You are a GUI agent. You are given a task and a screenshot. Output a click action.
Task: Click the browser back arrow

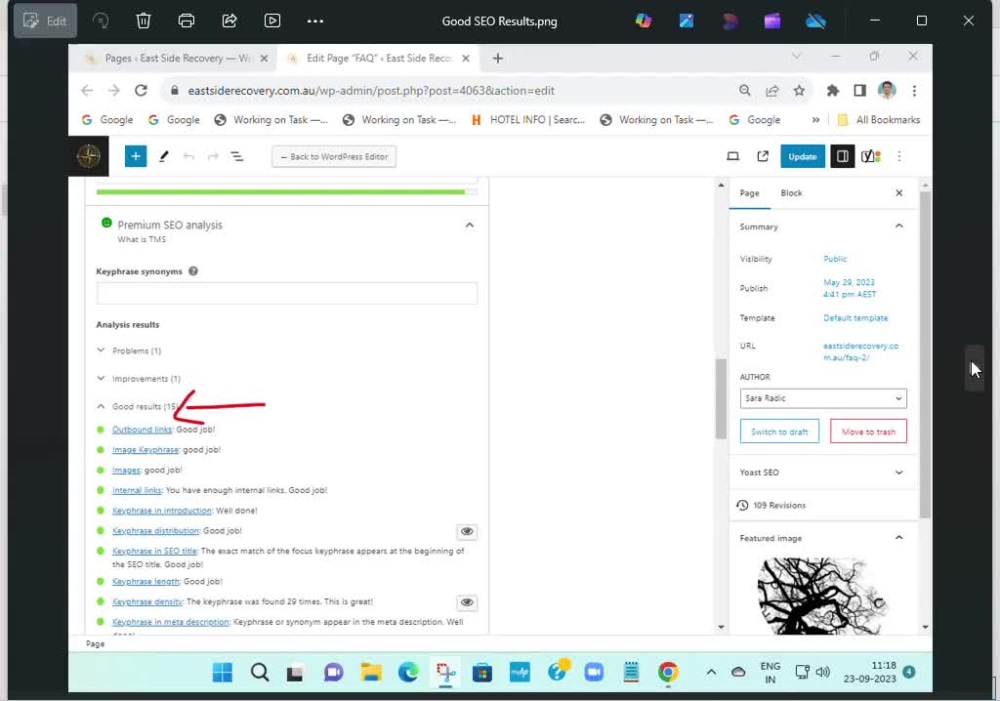(87, 91)
